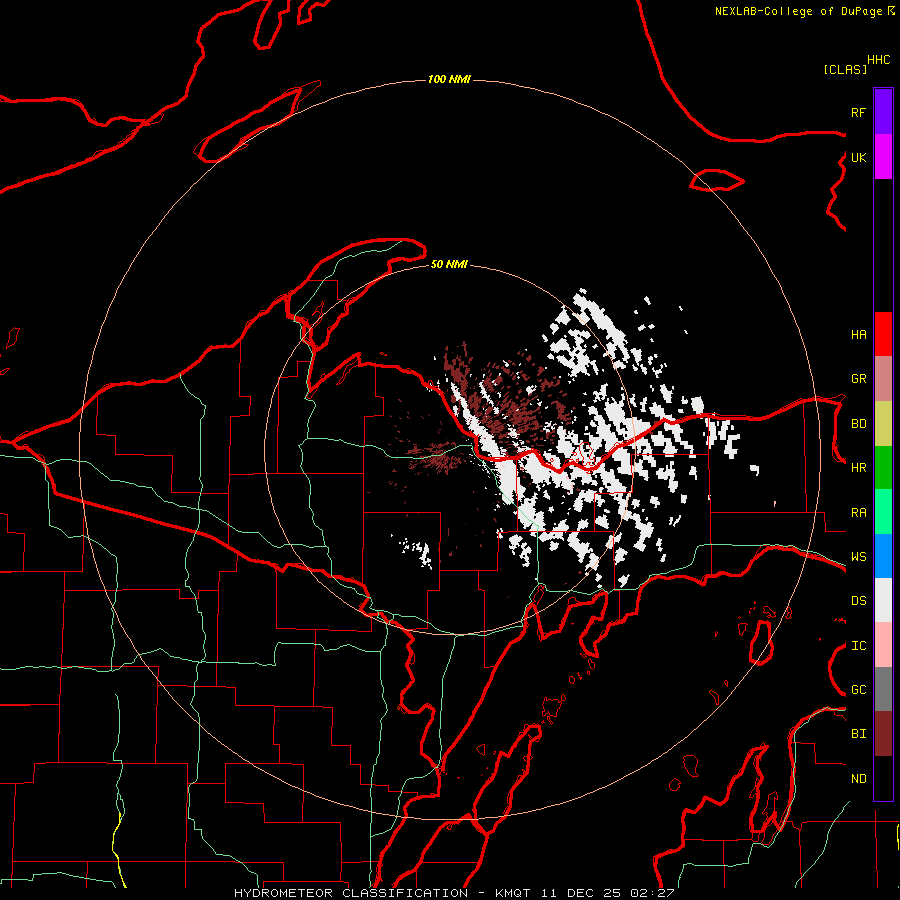Select the BI legend label

tap(858, 734)
